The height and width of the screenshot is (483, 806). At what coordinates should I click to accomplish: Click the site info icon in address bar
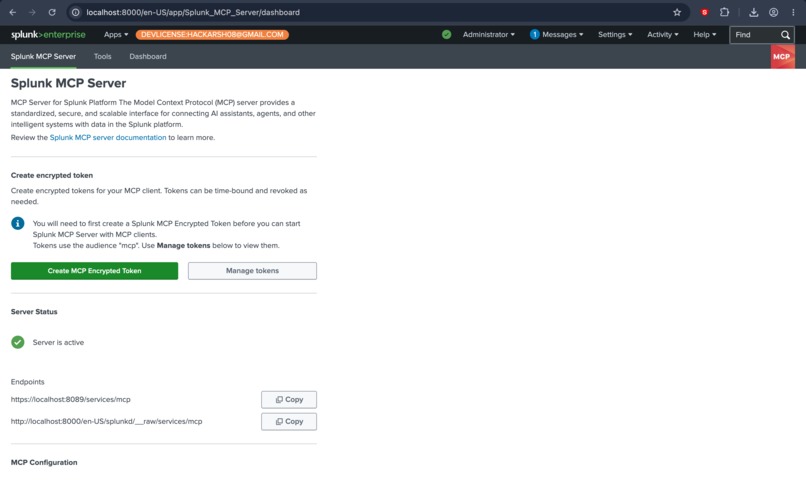click(76, 12)
